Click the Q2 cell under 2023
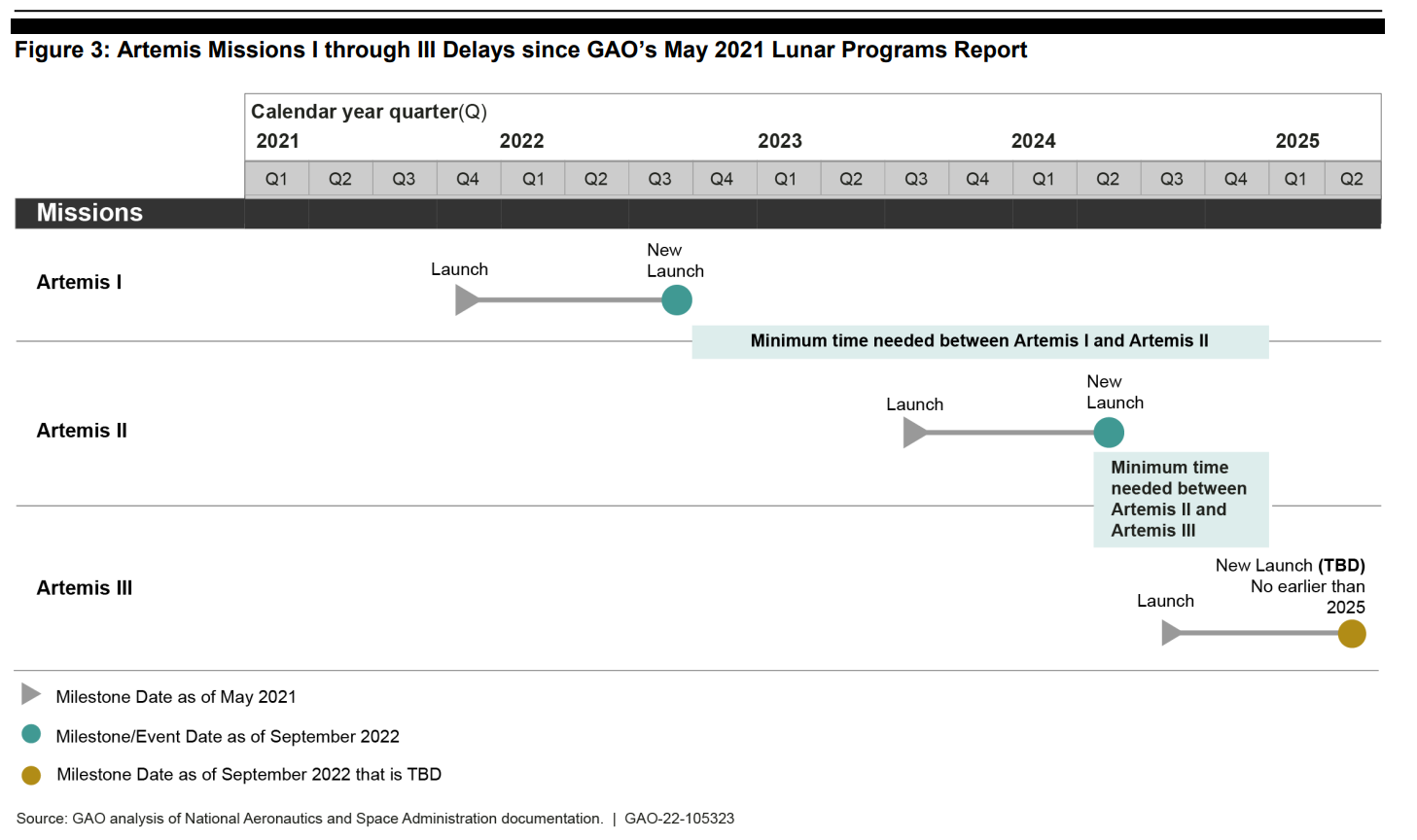The height and width of the screenshot is (840, 1417). [852, 179]
